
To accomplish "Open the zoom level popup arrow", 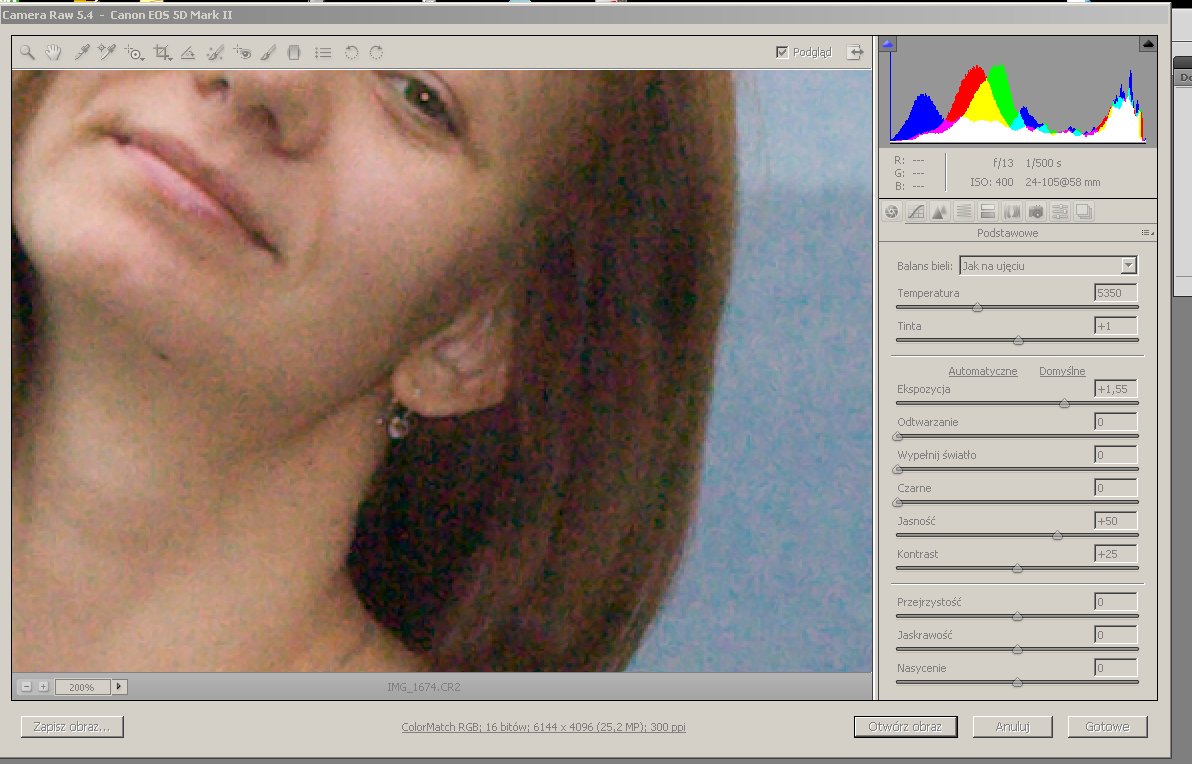I will (x=120, y=687).
